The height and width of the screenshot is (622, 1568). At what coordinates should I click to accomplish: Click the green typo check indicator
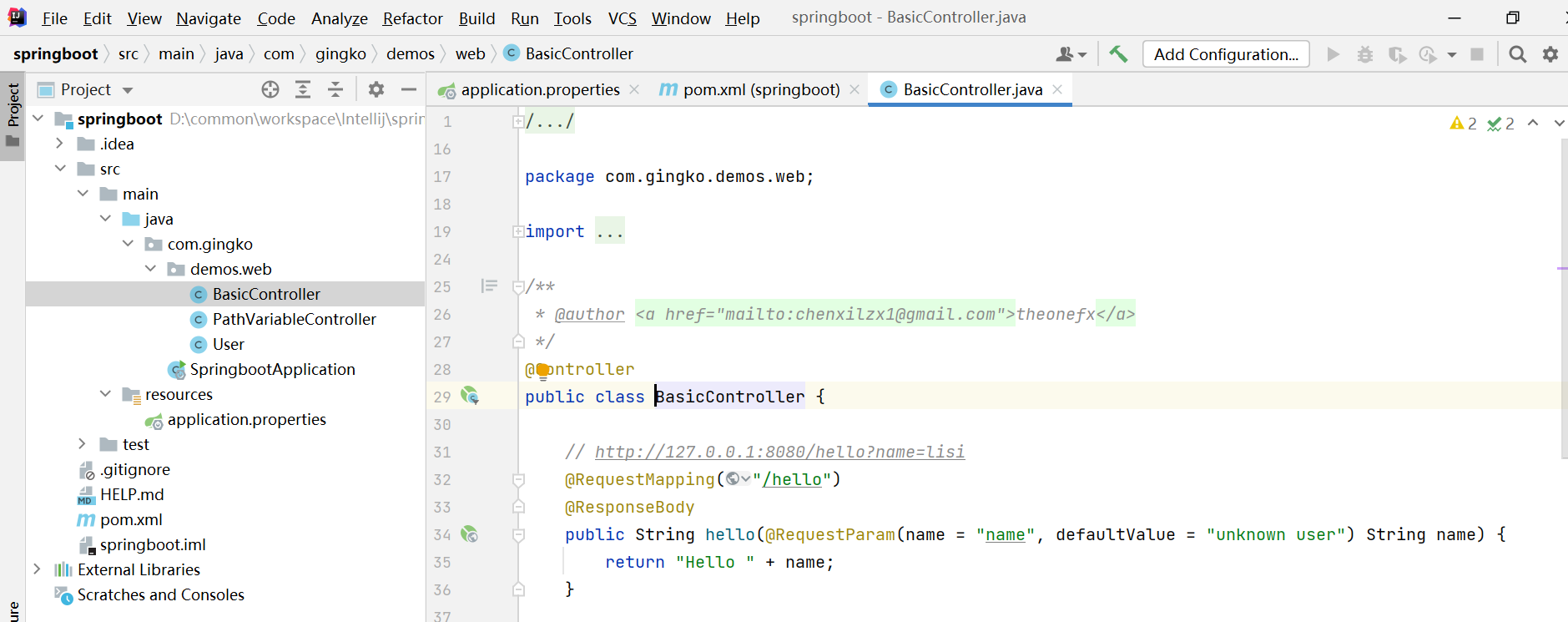coord(1501,124)
